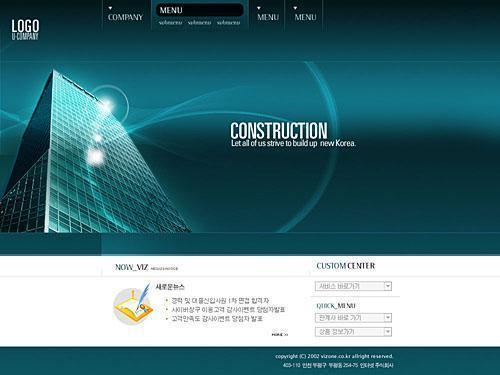
Task: Expand the Custom Center dropdown
Action: (x=353, y=286)
